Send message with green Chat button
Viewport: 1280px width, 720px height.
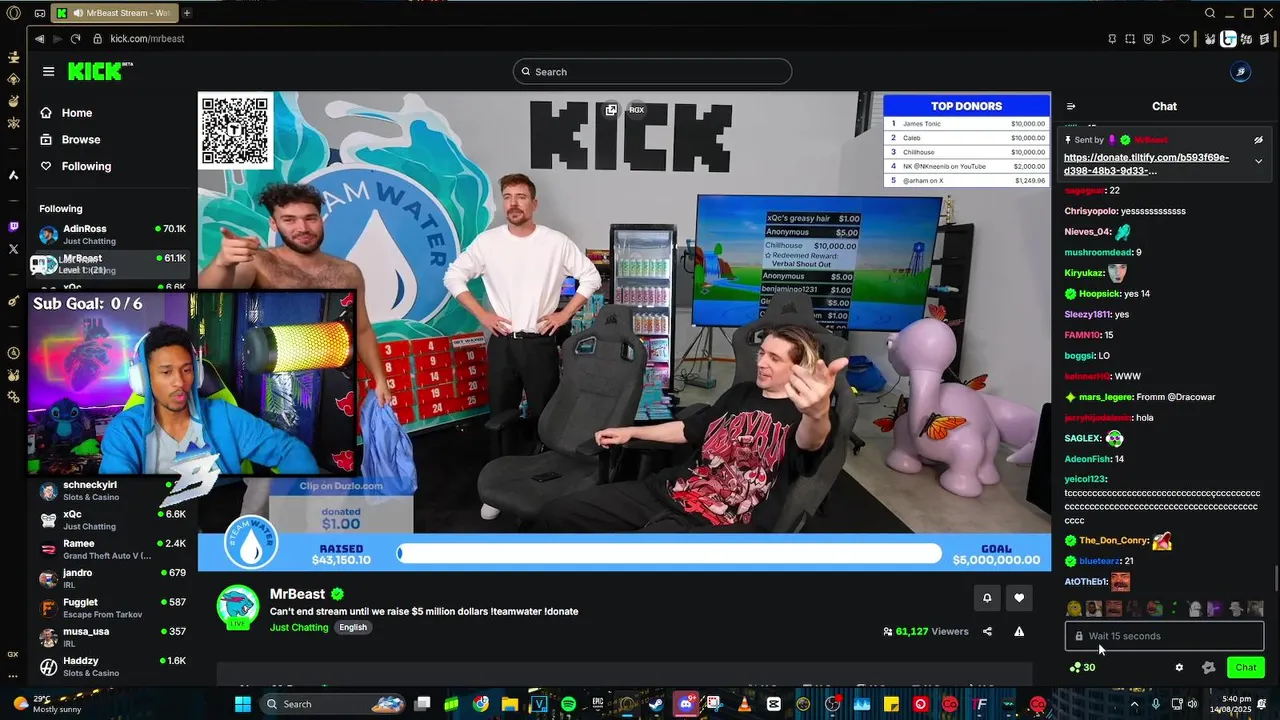click(1245, 668)
